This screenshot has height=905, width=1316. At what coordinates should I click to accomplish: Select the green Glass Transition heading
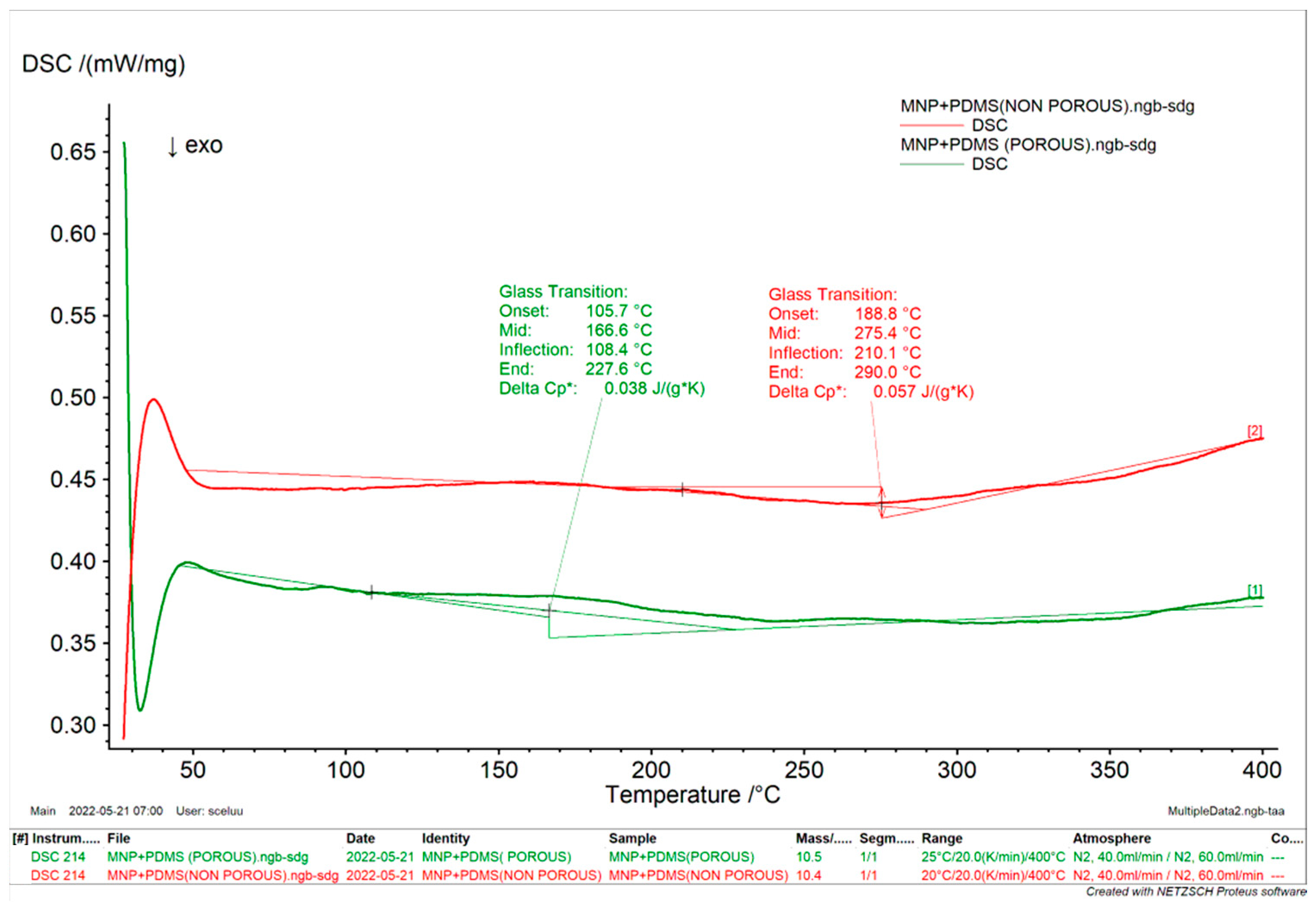pos(563,292)
